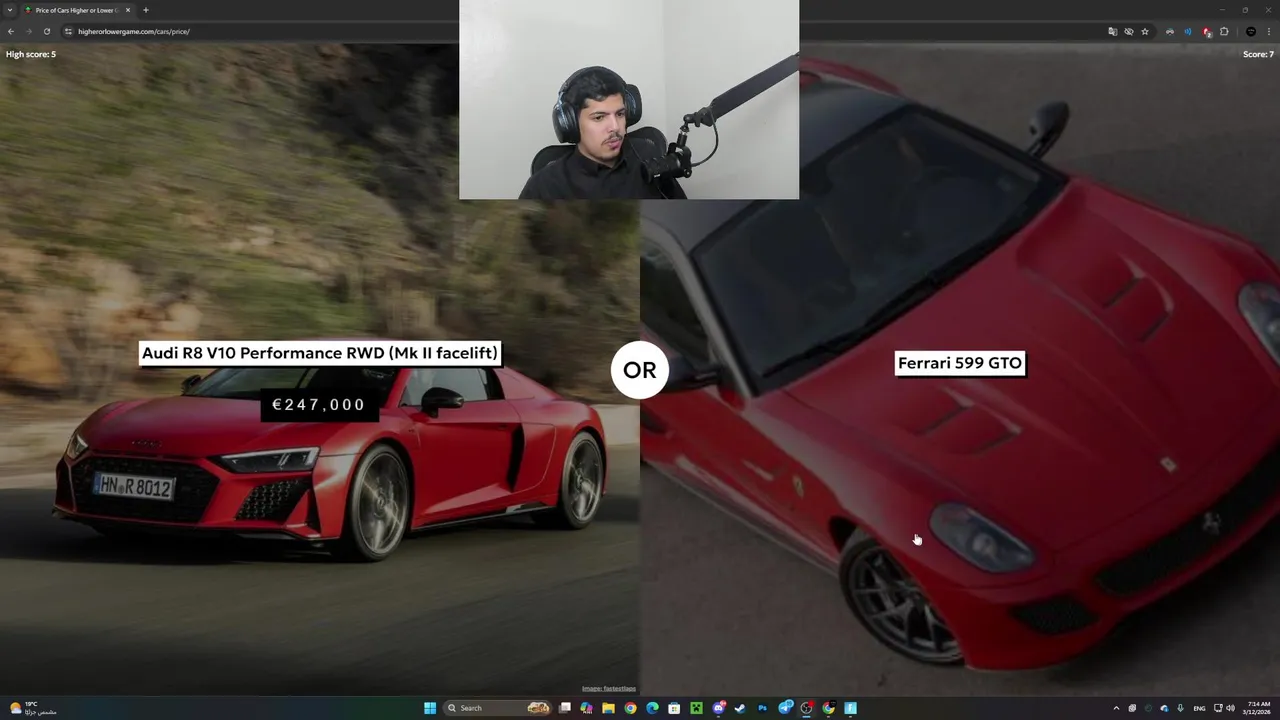
Task: Open Discord from the taskbar
Action: click(718, 708)
